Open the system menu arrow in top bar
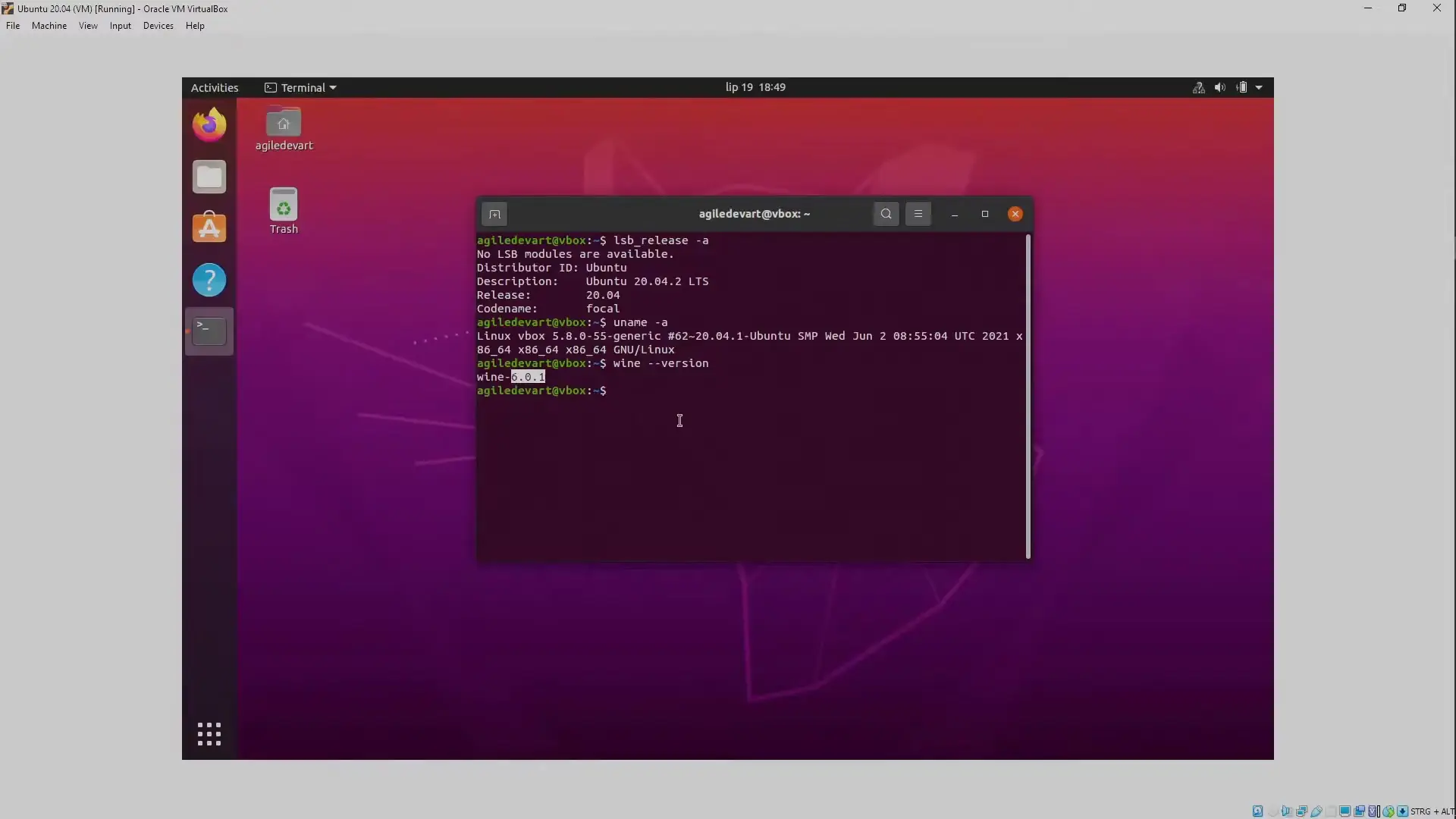 1259,88
